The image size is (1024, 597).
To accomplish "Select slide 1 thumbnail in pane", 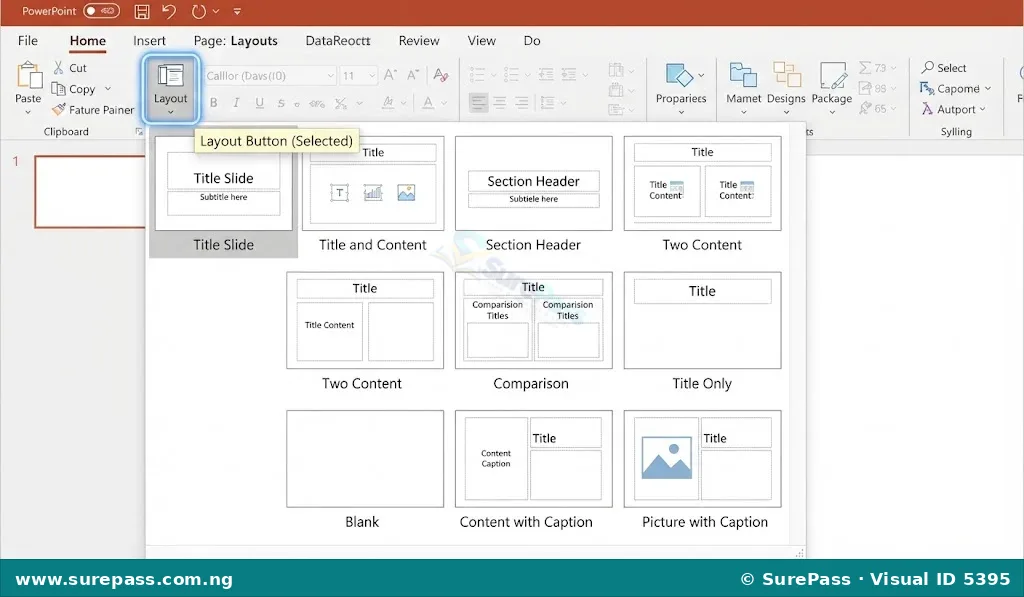I will 90,191.
